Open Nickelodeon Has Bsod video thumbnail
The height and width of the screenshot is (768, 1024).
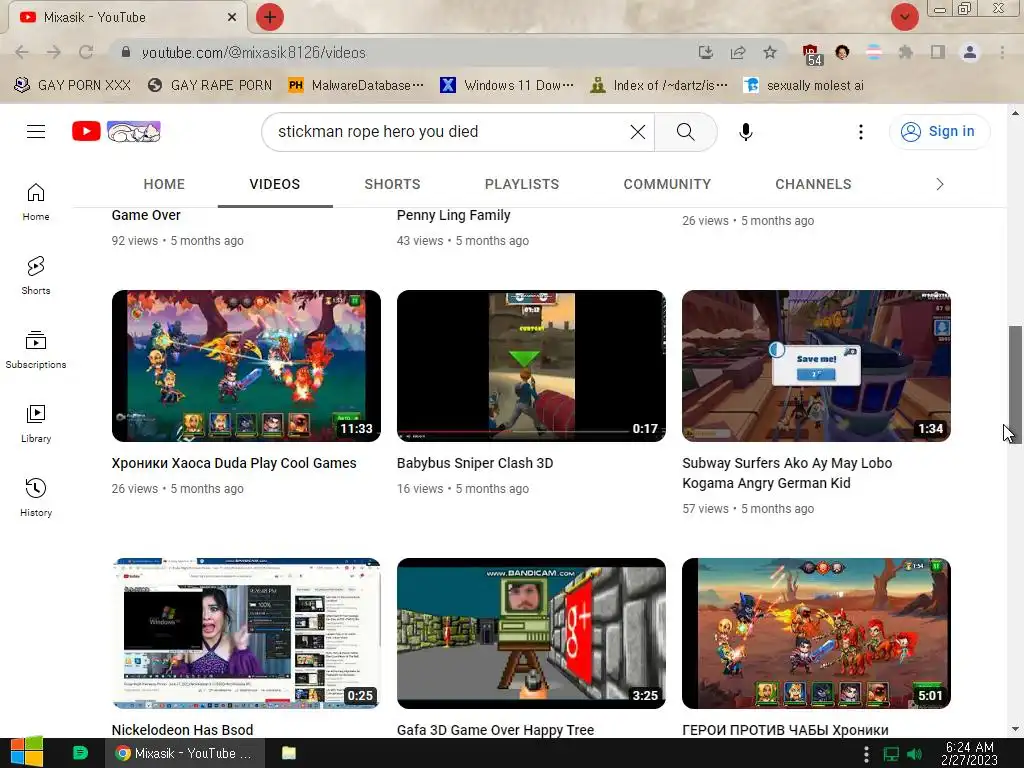pos(246,633)
